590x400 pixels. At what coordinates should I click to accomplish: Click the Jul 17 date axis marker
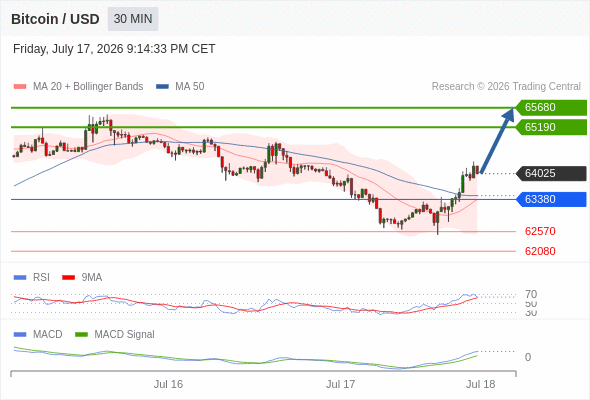pyautogui.click(x=340, y=384)
